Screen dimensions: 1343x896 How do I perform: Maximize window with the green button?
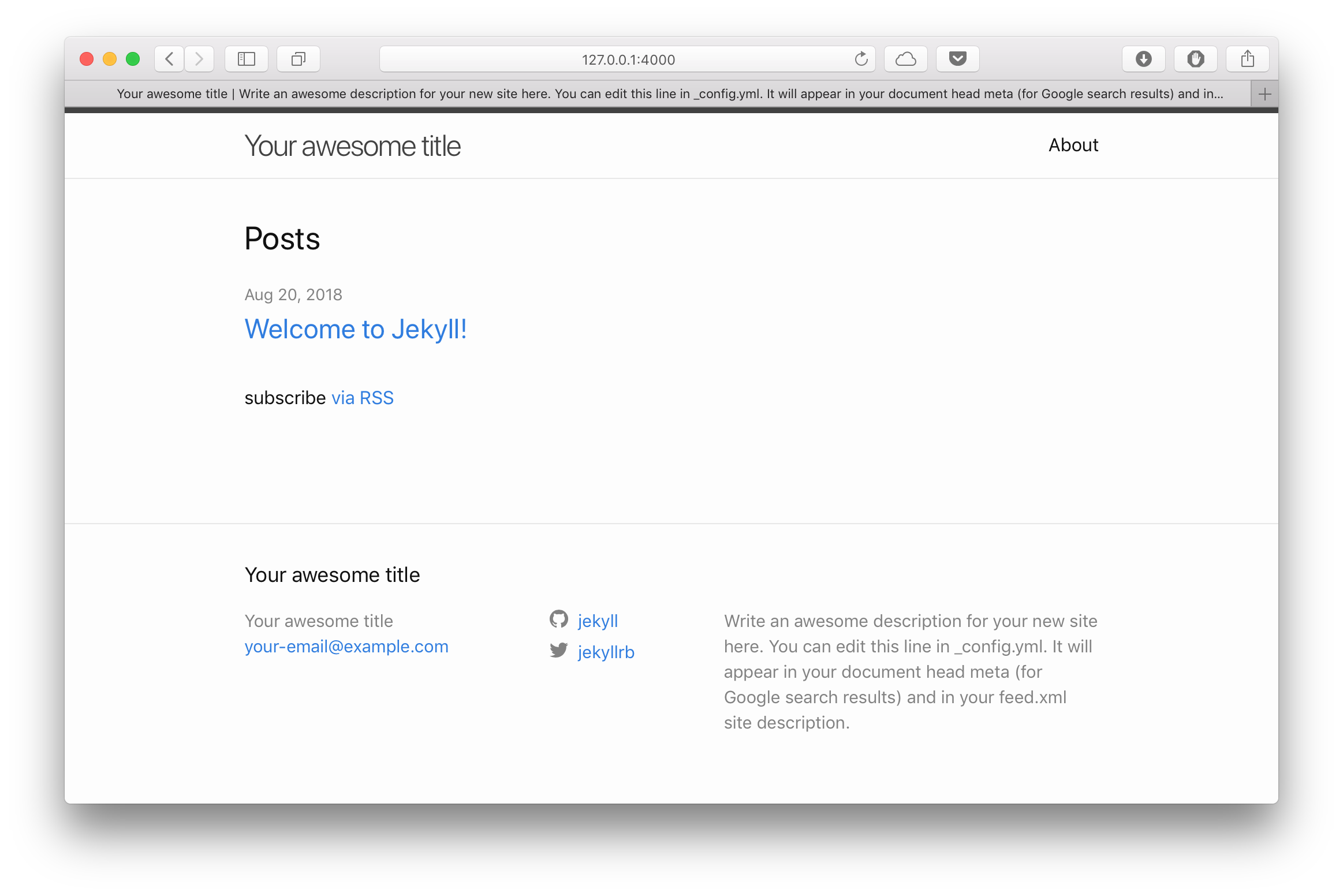tap(133, 59)
